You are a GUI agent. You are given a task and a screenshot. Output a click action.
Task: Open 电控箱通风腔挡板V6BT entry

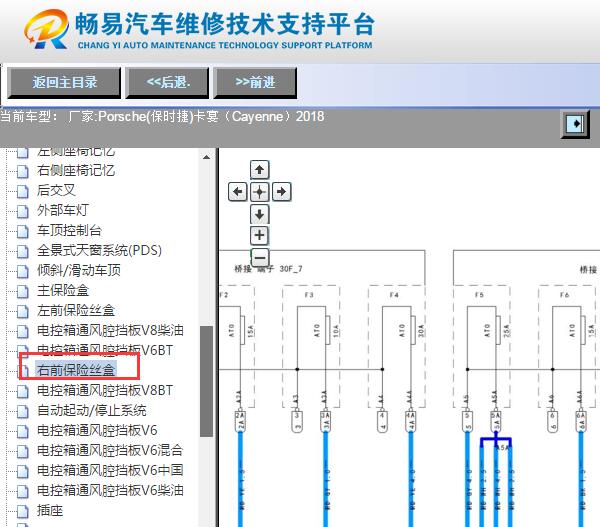point(105,350)
